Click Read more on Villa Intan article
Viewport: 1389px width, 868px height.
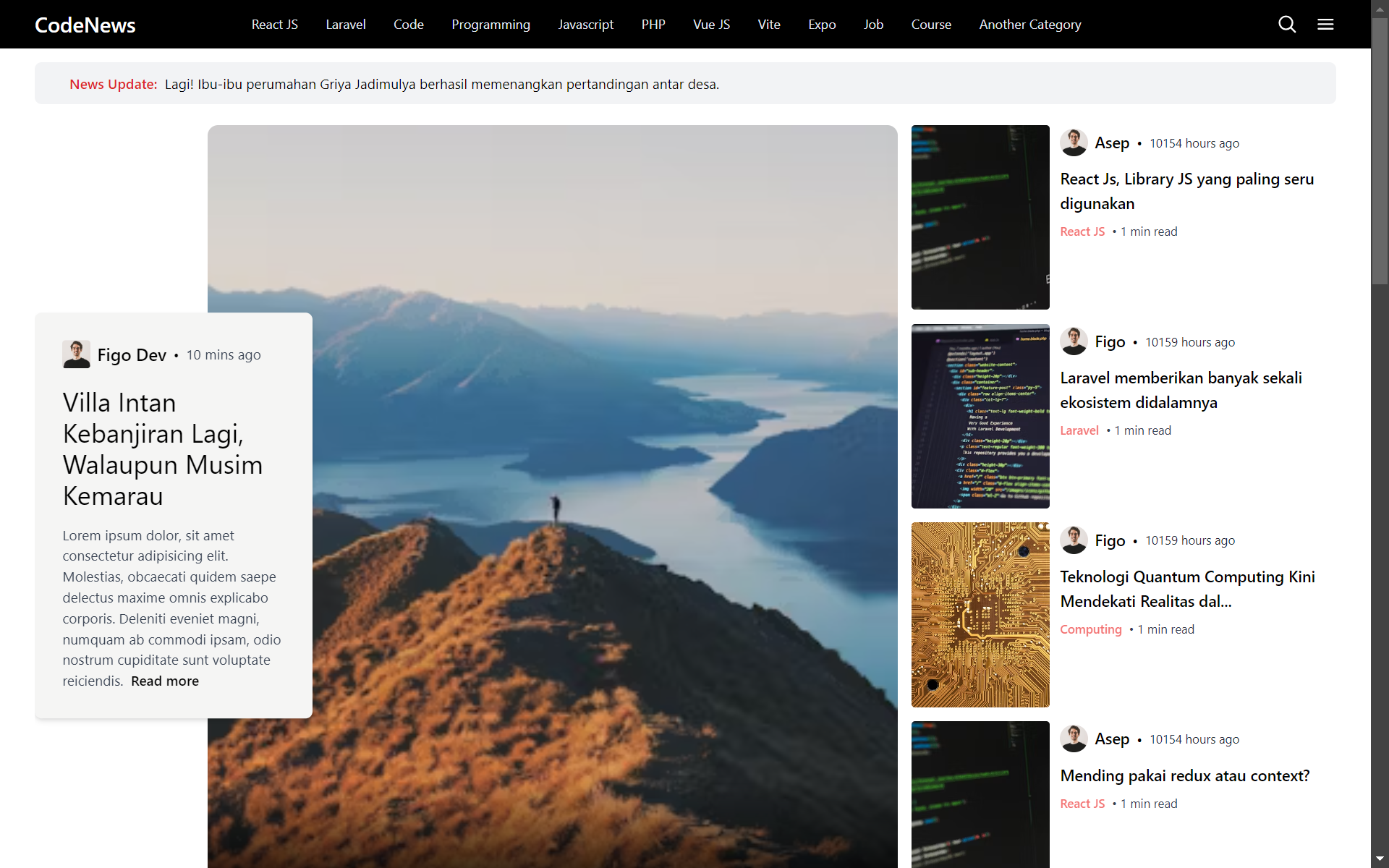[164, 681]
